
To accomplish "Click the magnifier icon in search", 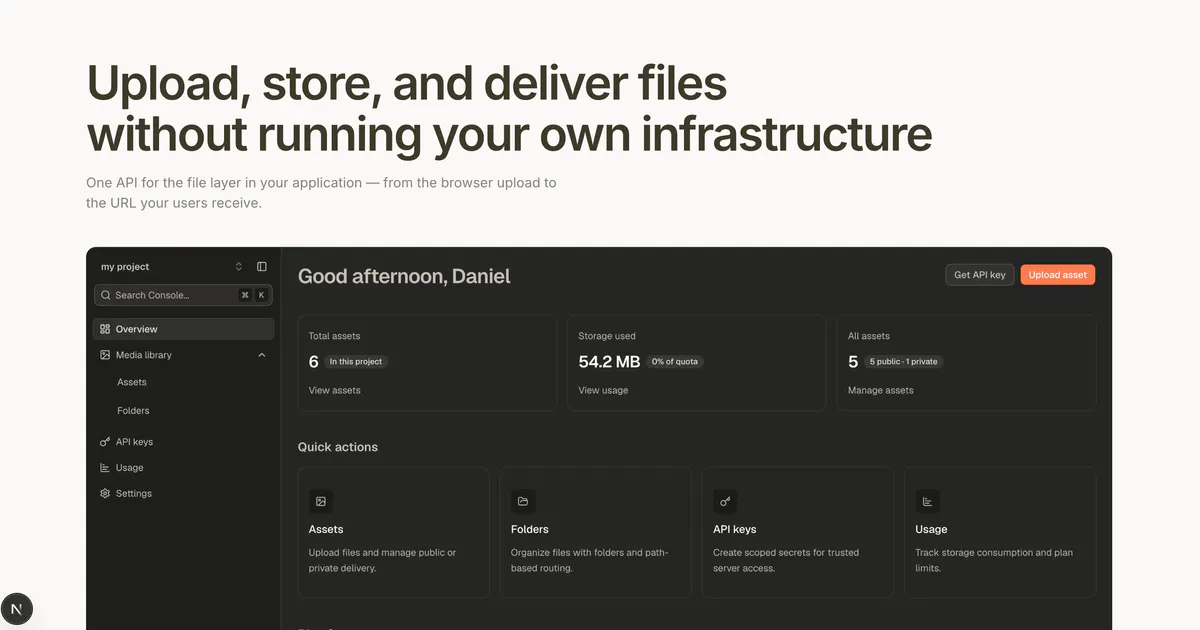I will coord(105,295).
